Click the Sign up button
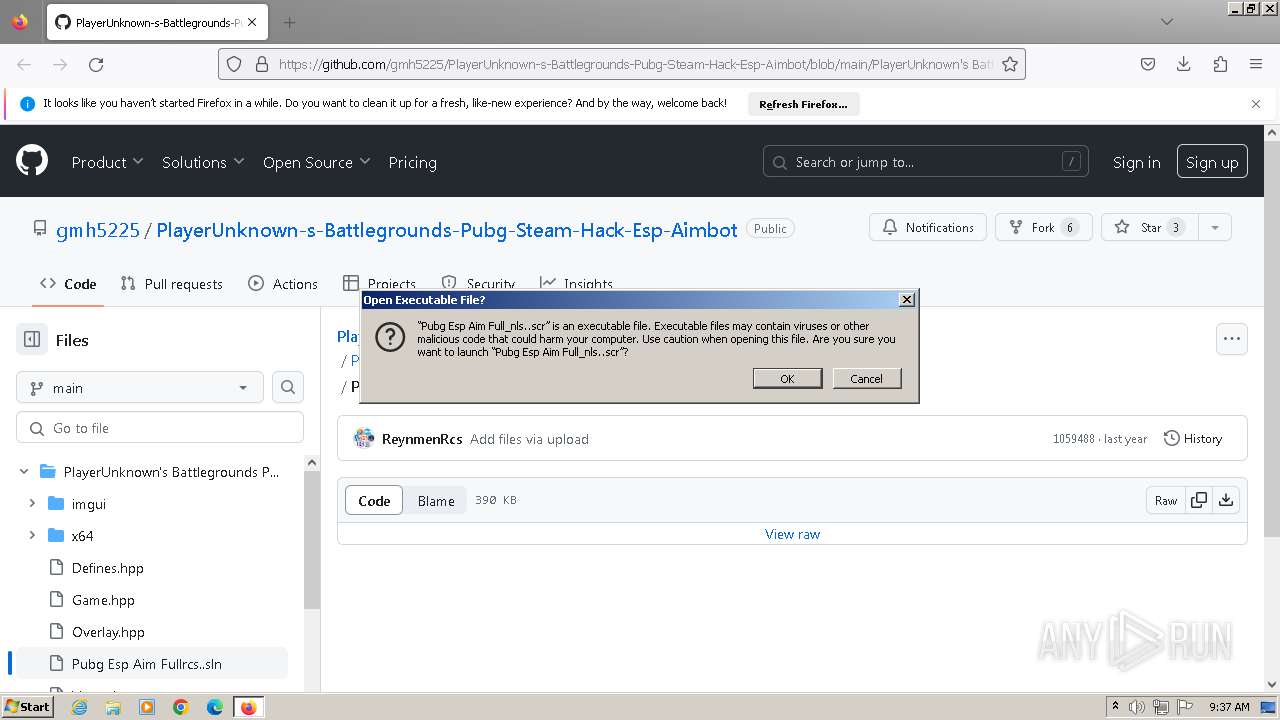 (1212, 162)
